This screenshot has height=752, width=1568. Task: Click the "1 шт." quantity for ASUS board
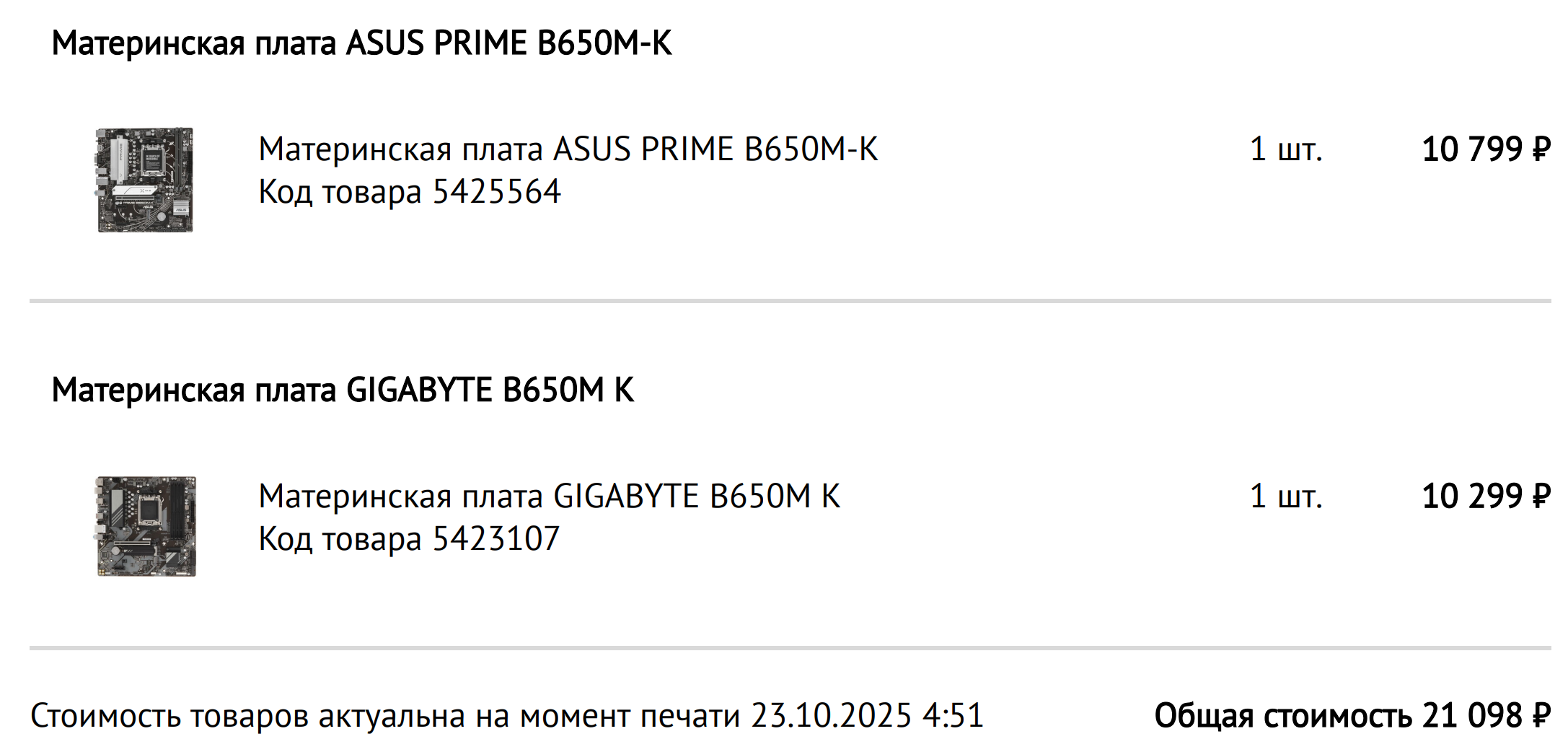[x=1286, y=149]
